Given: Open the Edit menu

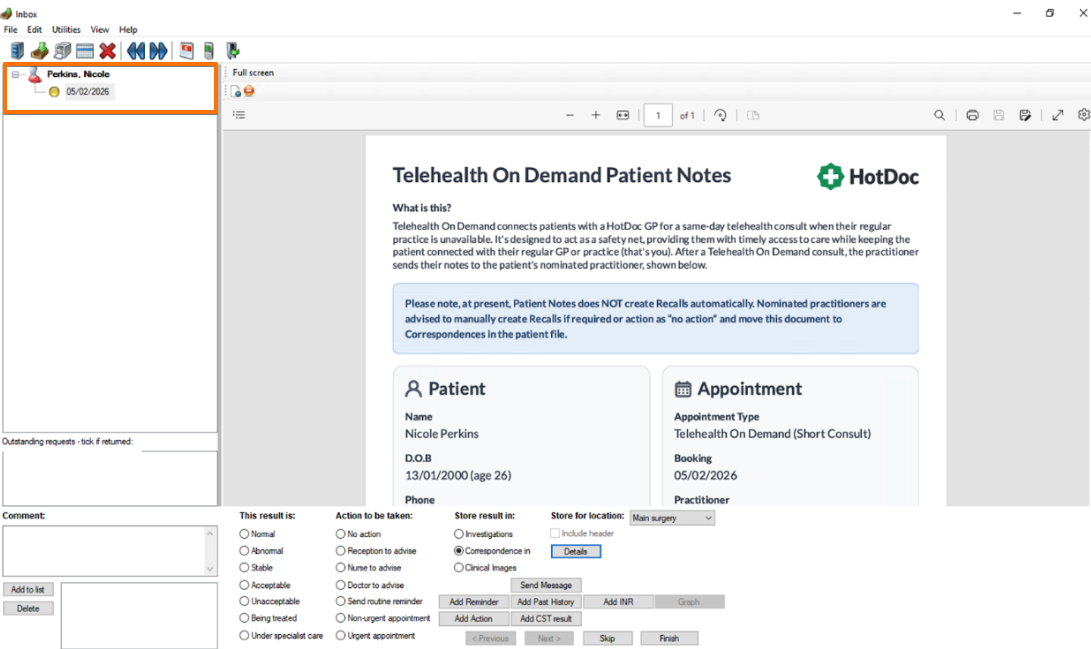Looking at the screenshot, I should click(x=34, y=30).
